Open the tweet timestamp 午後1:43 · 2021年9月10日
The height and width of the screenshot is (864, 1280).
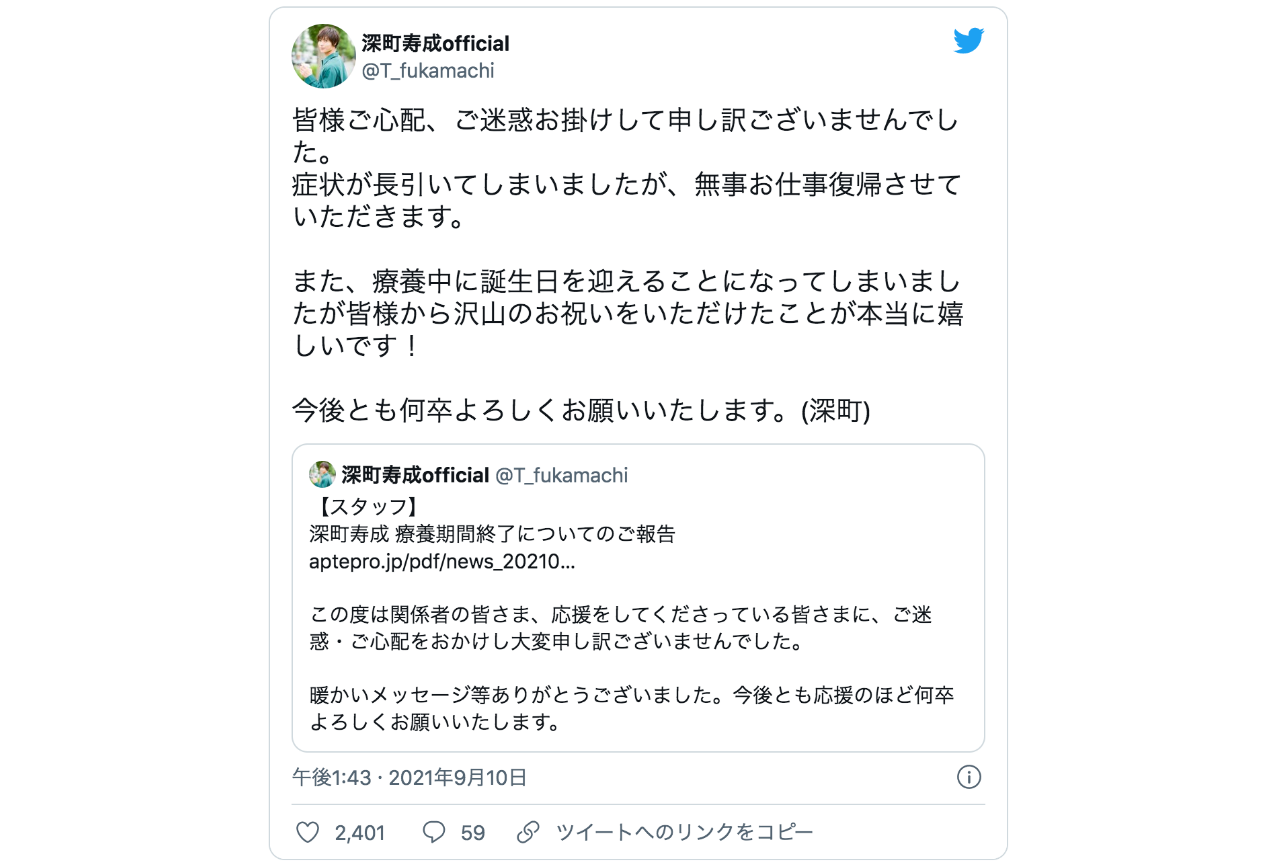[407, 777]
